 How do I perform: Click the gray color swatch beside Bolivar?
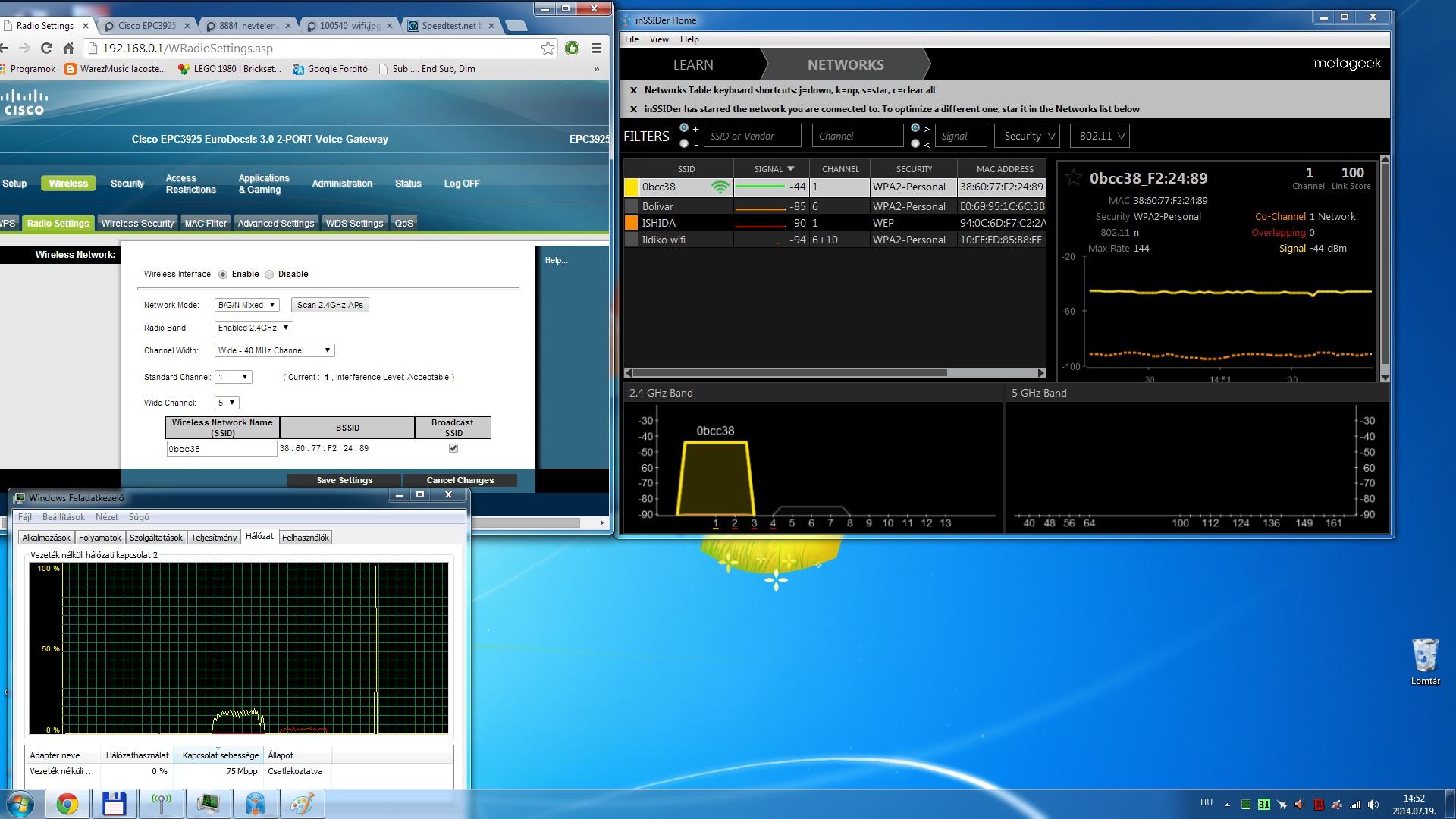coord(631,206)
